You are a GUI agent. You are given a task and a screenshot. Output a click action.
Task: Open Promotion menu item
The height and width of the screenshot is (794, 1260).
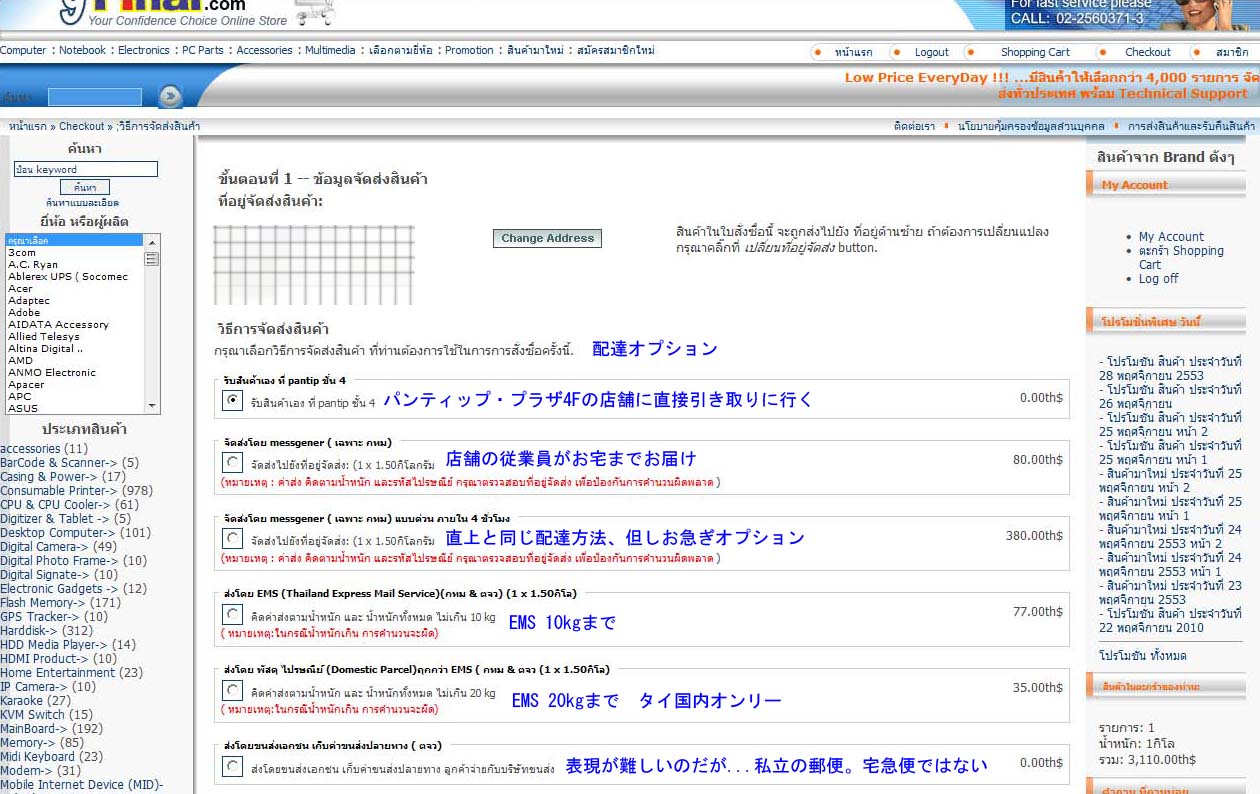click(x=469, y=50)
